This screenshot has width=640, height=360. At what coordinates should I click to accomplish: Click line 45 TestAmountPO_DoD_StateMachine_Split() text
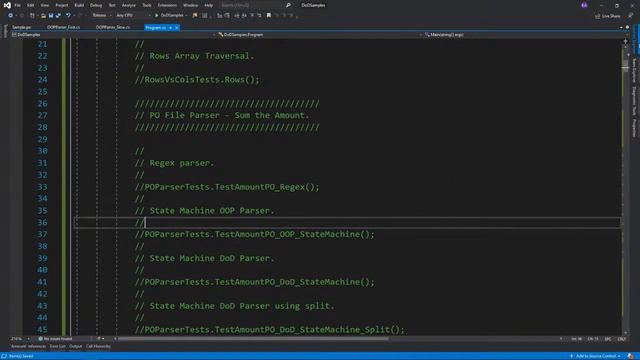[269, 329]
